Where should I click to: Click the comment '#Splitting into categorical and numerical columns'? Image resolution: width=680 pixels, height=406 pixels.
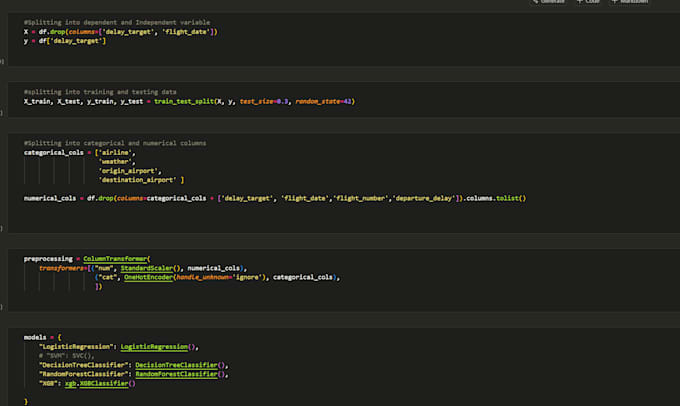click(x=115, y=143)
